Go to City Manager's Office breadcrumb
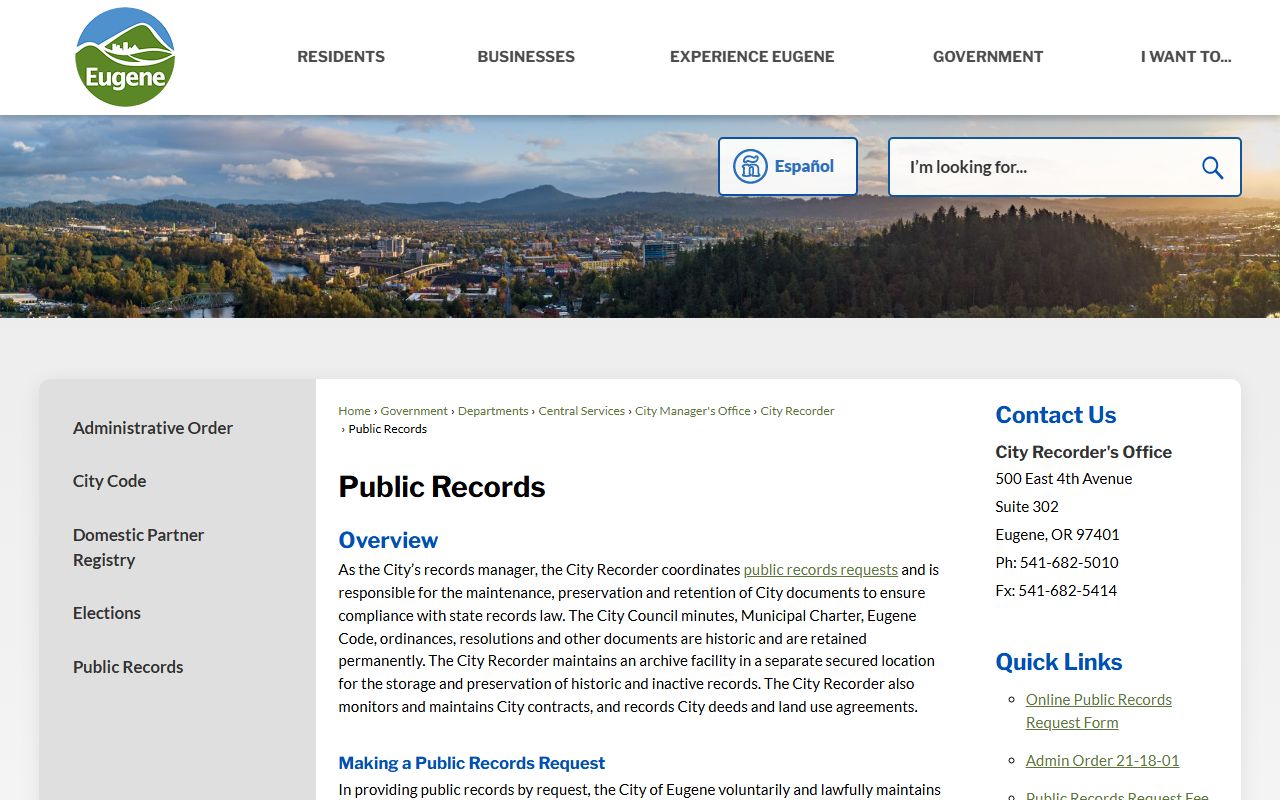This screenshot has height=800, width=1280. click(x=693, y=411)
